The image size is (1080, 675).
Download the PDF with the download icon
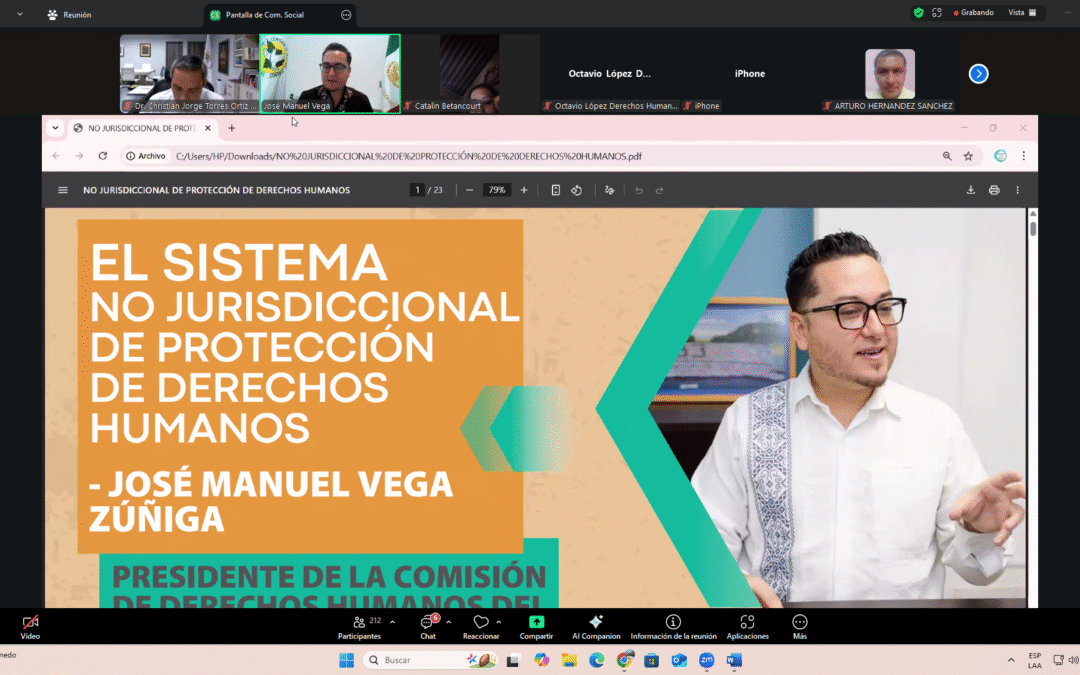tap(970, 190)
